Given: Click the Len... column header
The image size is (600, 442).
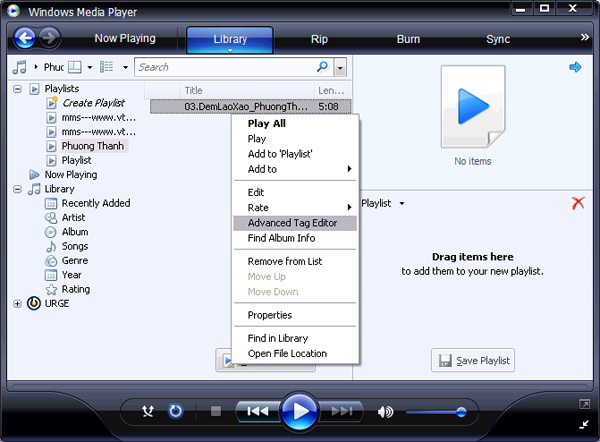Looking at the screenshot, I should point(332,91).
